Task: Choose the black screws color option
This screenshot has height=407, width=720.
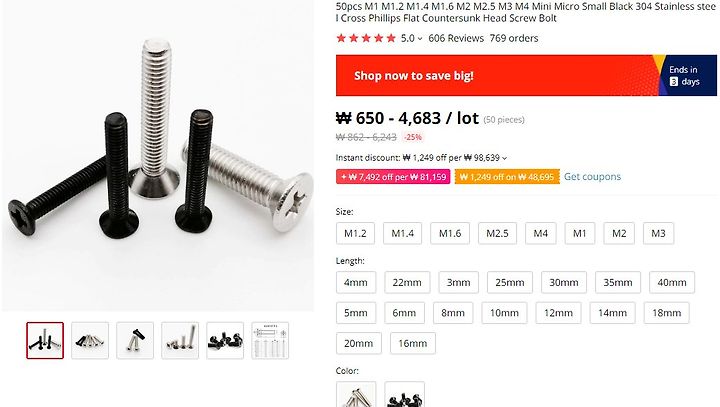Action: (x=405, y=395)
